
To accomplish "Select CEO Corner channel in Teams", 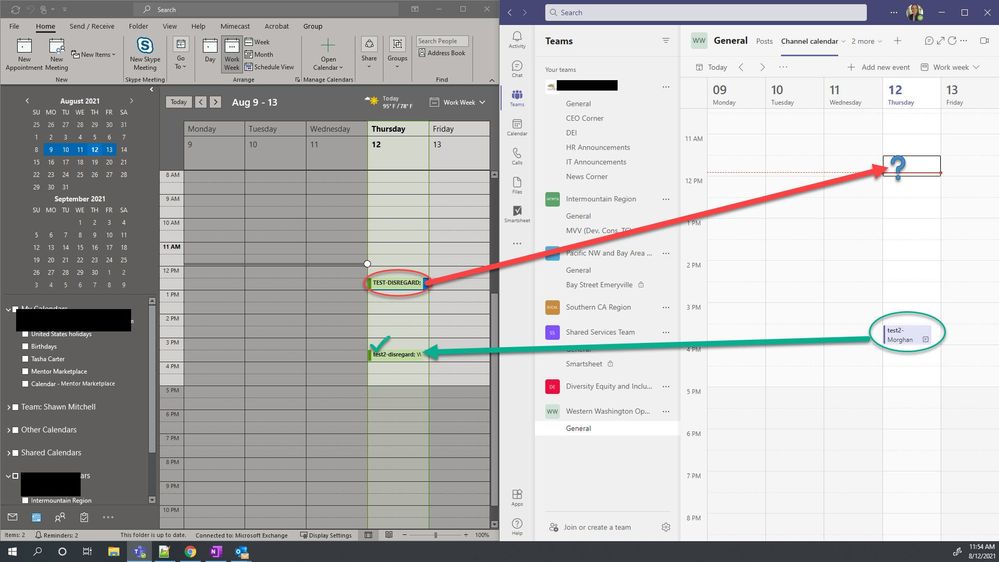I will point(584,118).
